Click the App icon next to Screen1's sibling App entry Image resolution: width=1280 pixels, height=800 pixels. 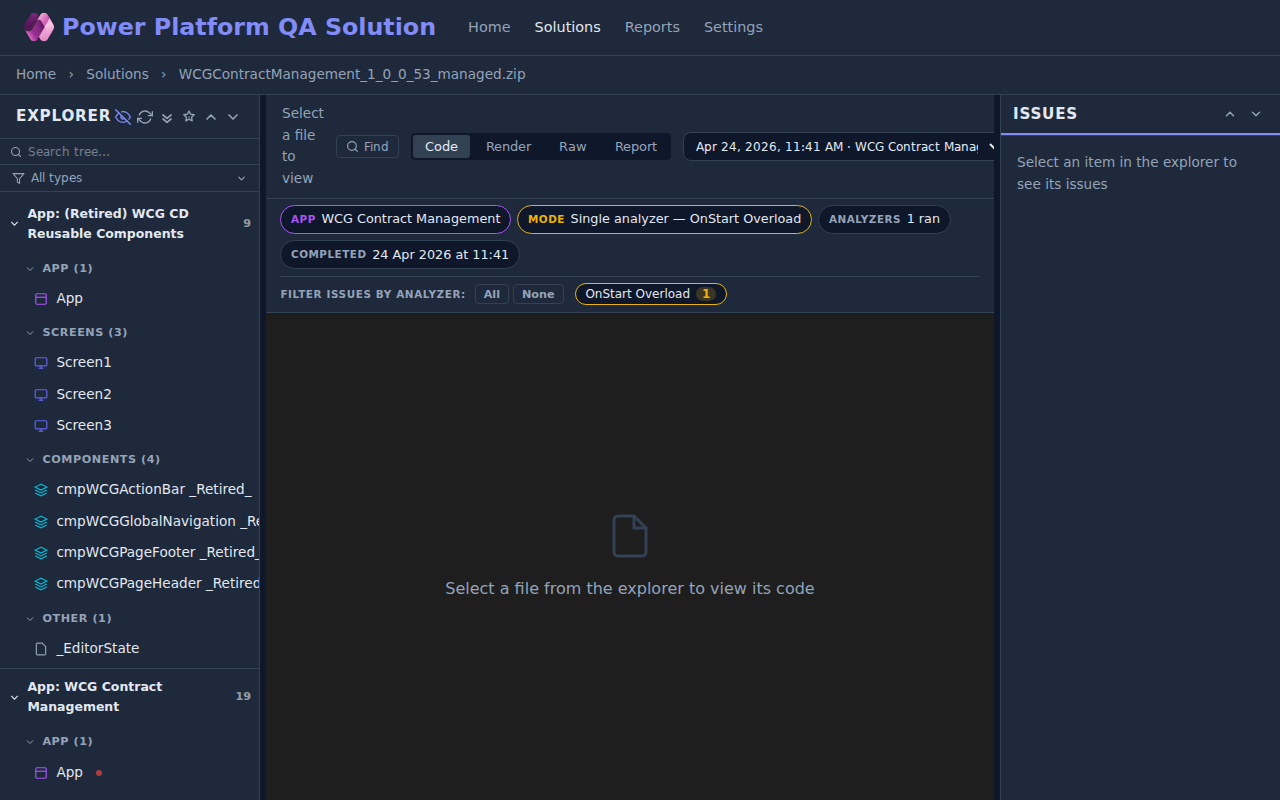[40, 298]
